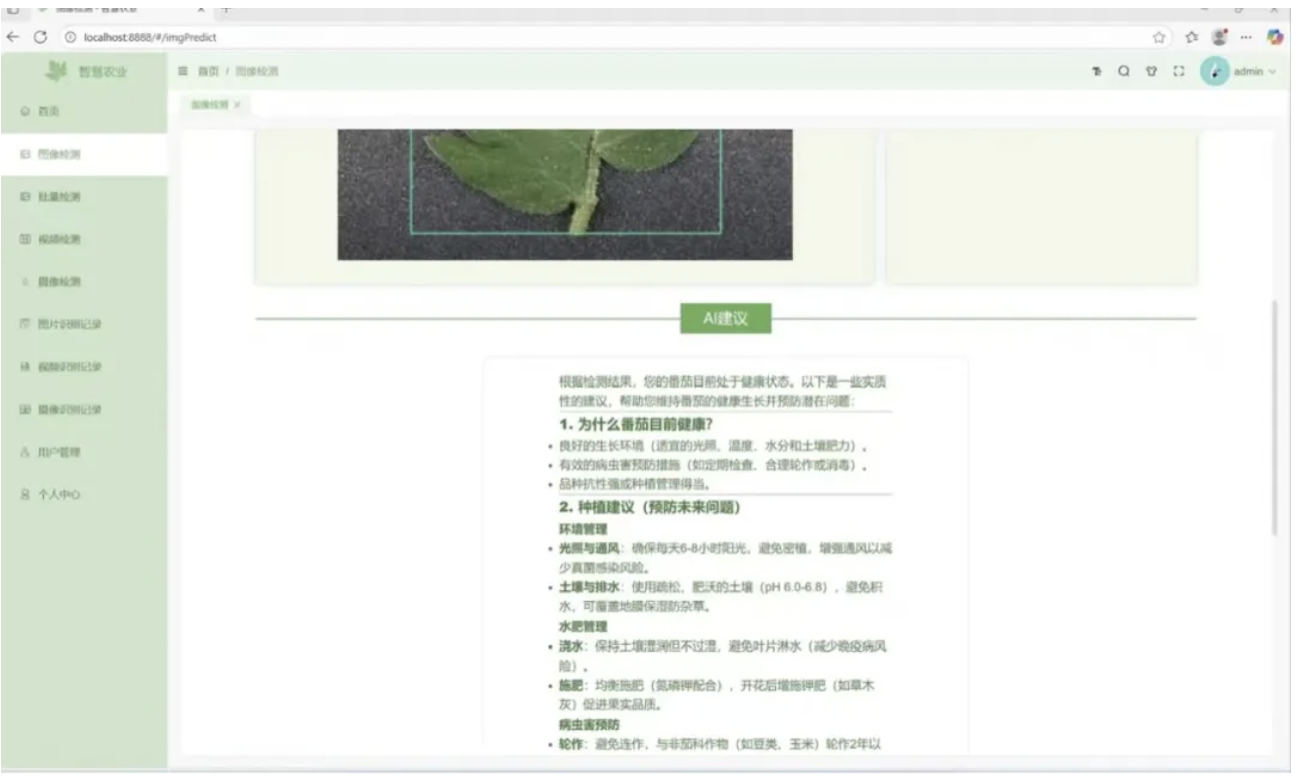Open the font size icon in header

(x=1096, y=72)
